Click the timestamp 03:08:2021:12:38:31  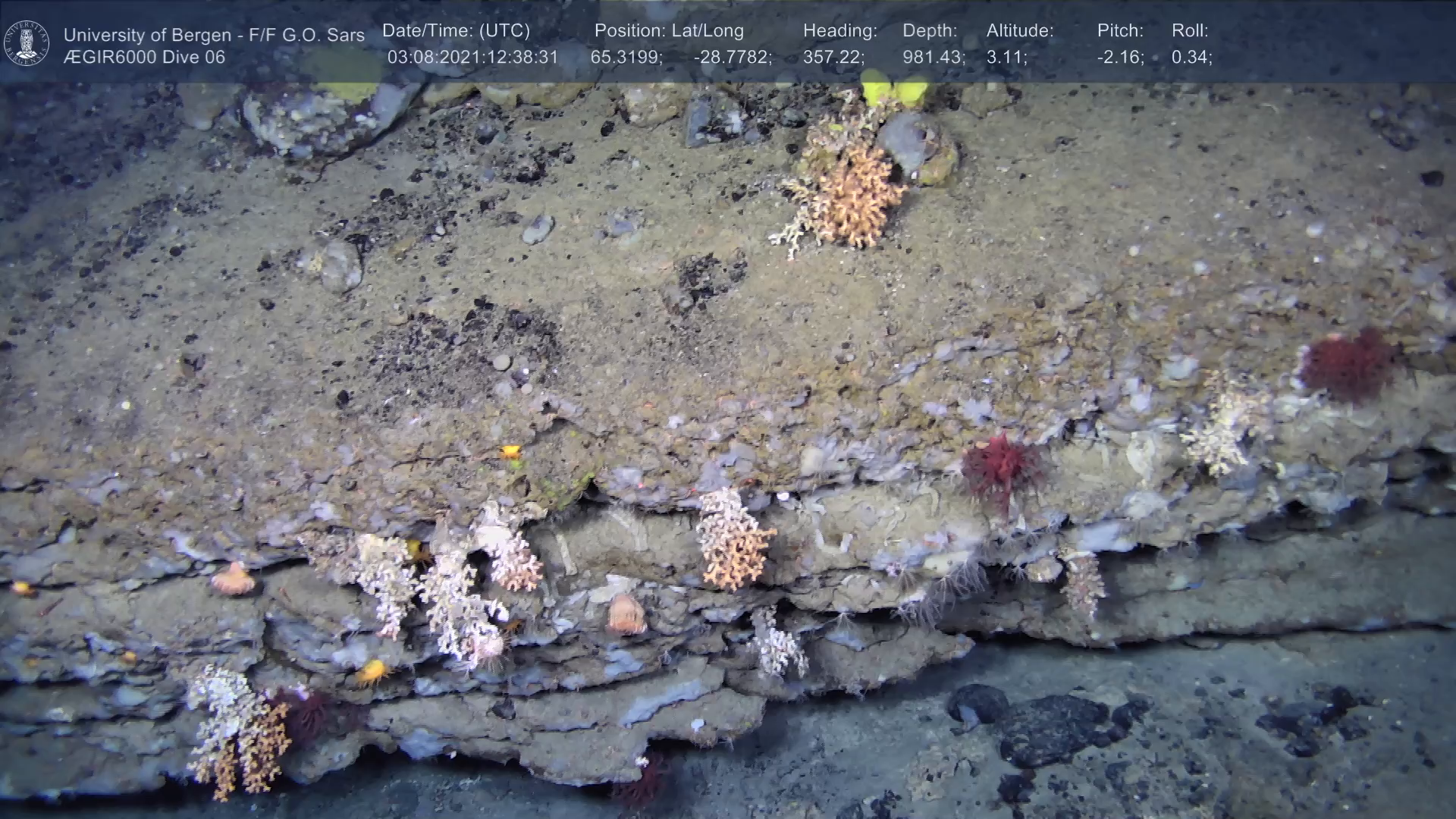pyautogui.click(x=472, y=58)
